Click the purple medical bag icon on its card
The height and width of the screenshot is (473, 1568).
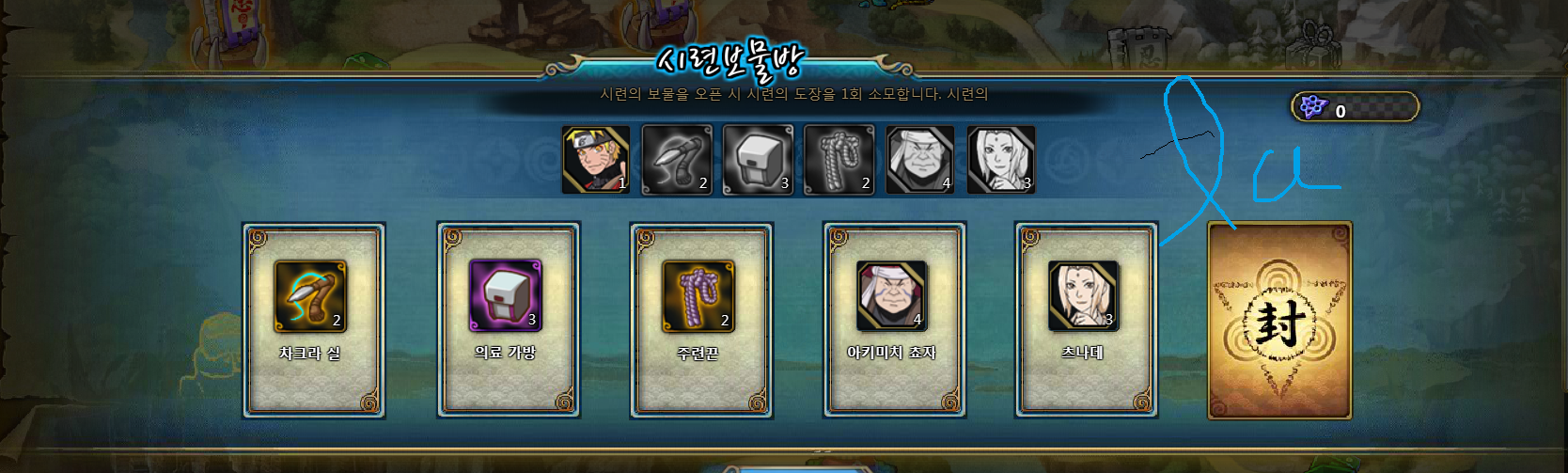pyautogui.click(x=505, y=296)
